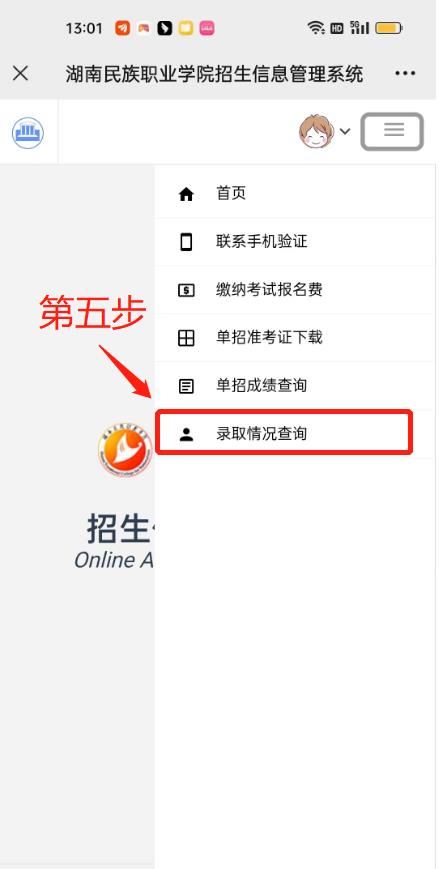
Task: Click the user avatar face icon
Action: pos(317,131)
